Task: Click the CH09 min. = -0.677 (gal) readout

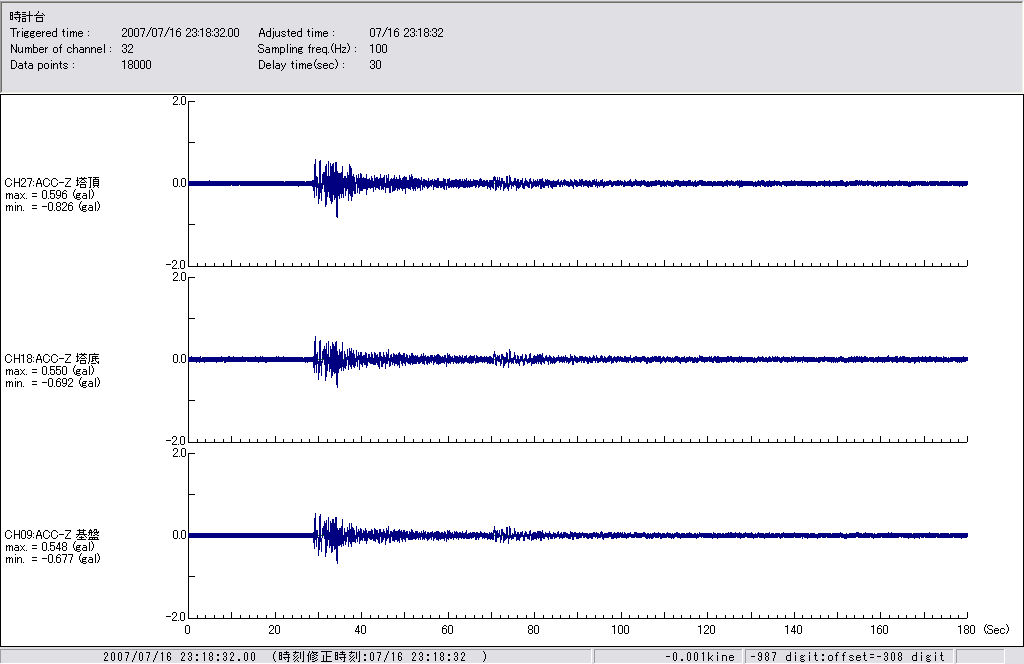Action: (x=52, y=559)
